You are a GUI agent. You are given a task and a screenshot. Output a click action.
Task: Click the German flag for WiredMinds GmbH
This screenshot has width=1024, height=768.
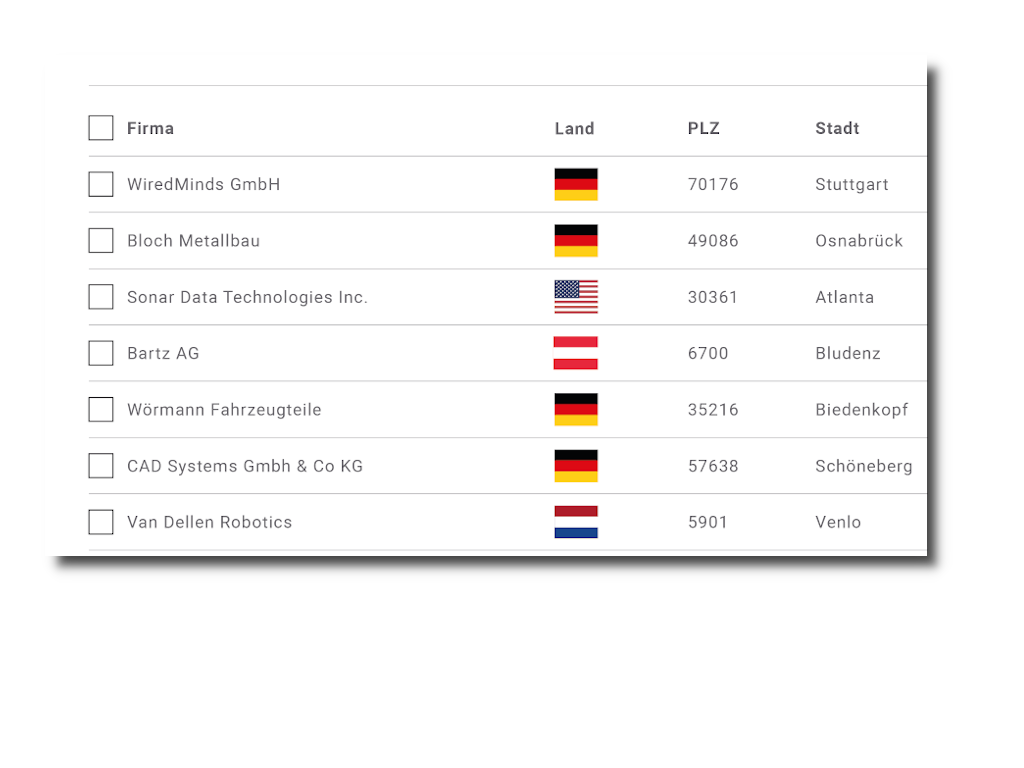click(576, 184)
